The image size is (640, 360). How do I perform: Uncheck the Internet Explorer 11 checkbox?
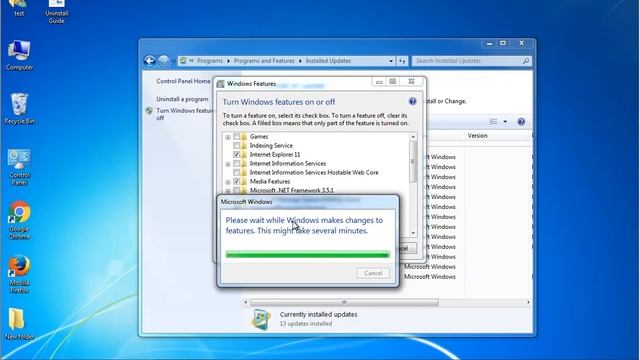tap(236, 154)
